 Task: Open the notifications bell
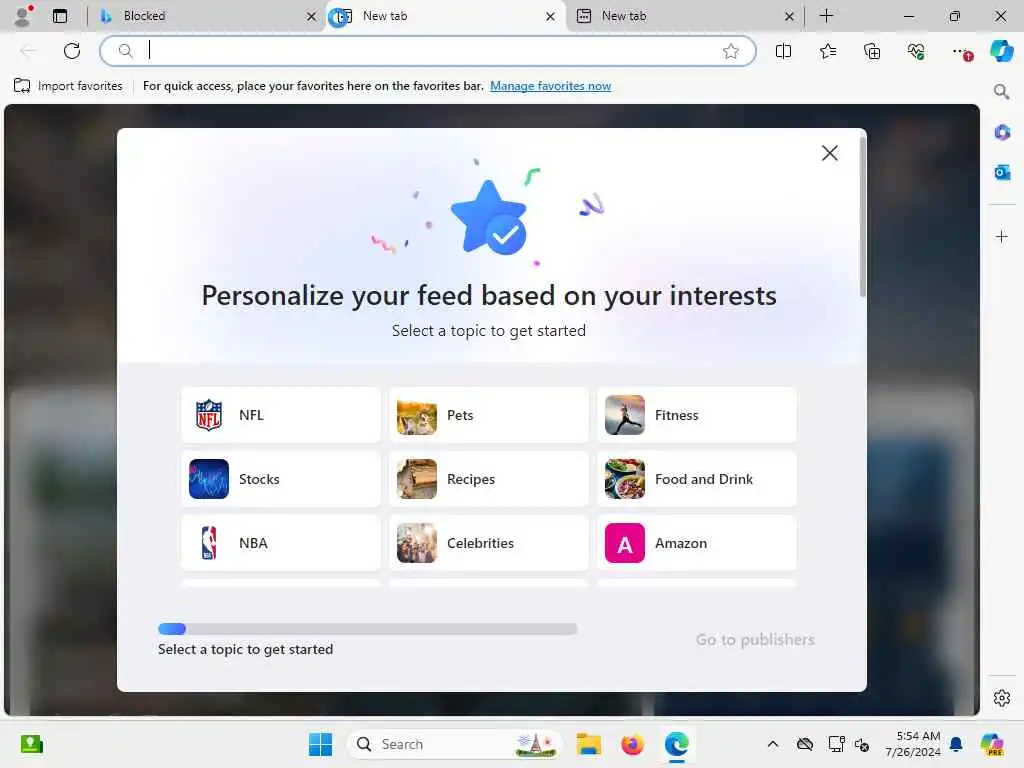956,744
